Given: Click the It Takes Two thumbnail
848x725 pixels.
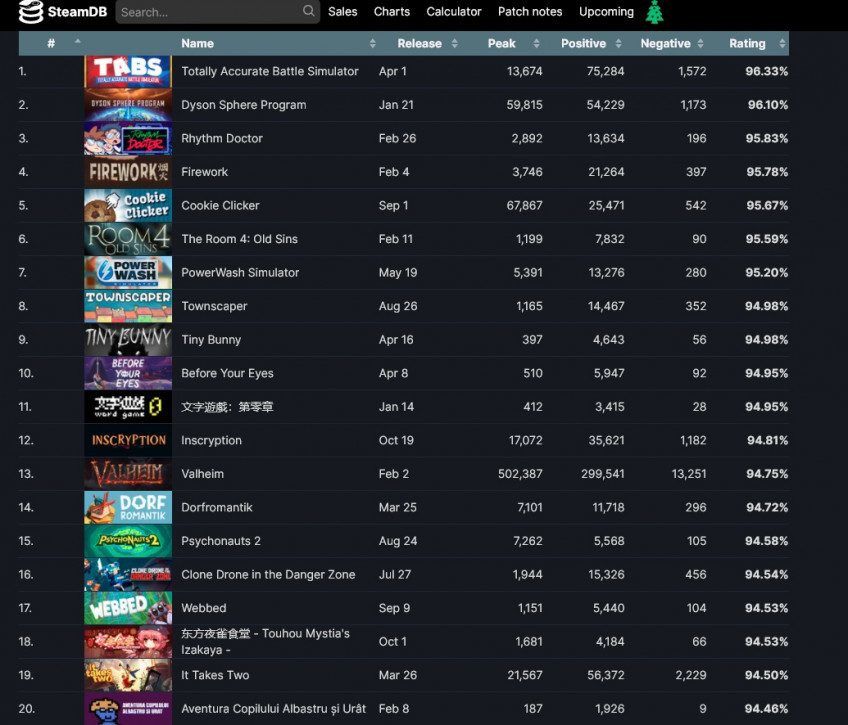Looking at the screenshot, I should (128, 675).
